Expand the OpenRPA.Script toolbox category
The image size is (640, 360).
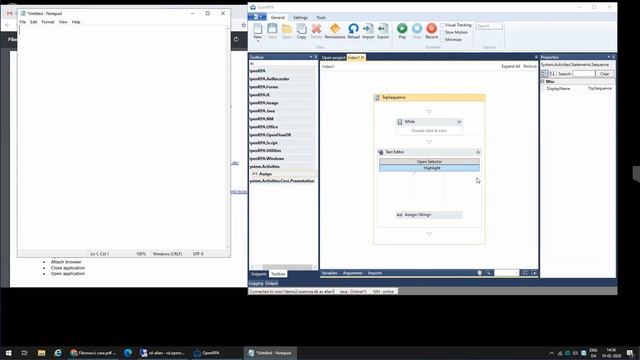(282, 143)
